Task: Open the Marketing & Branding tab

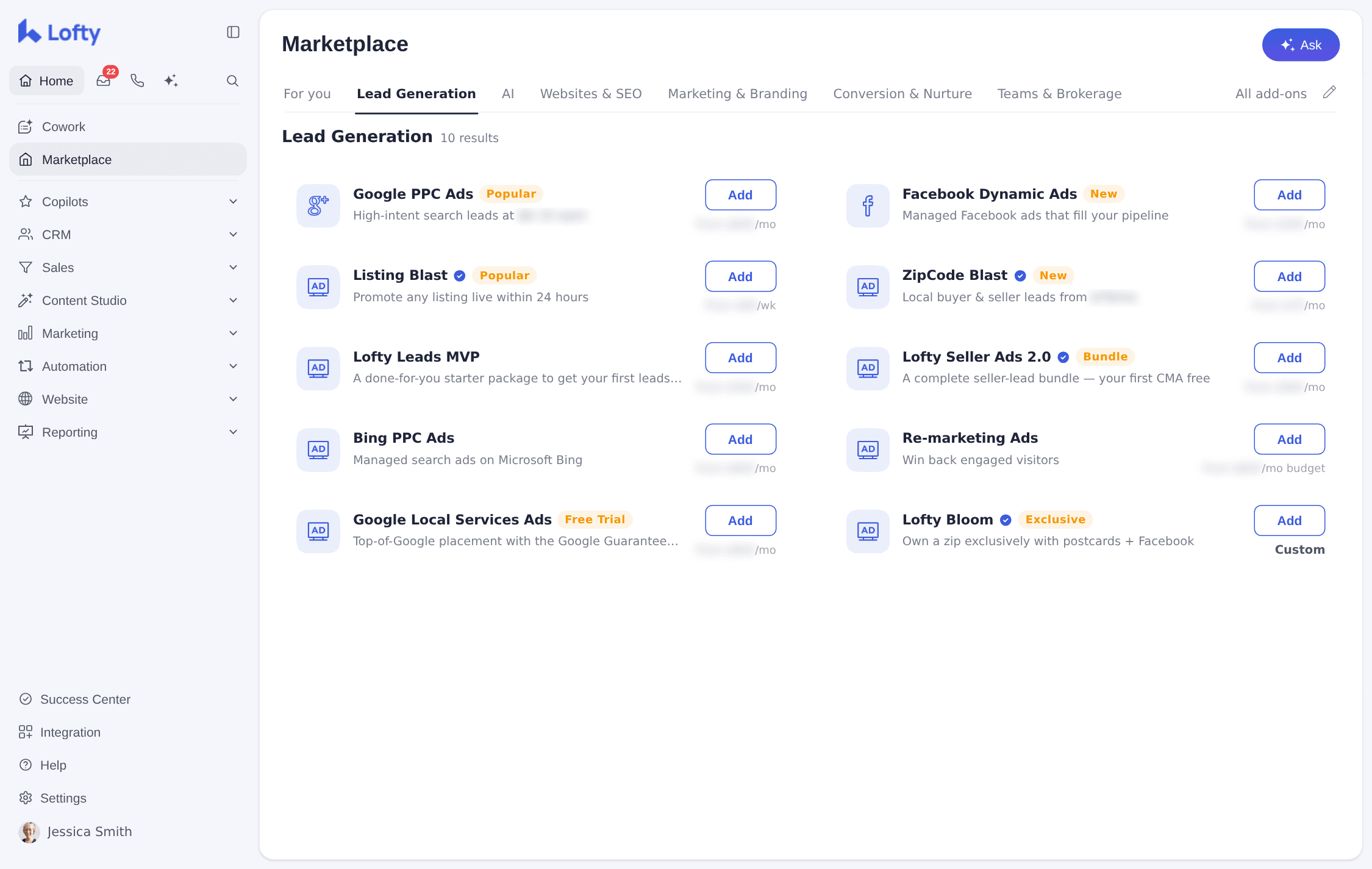Action: (x=737, y=94)
